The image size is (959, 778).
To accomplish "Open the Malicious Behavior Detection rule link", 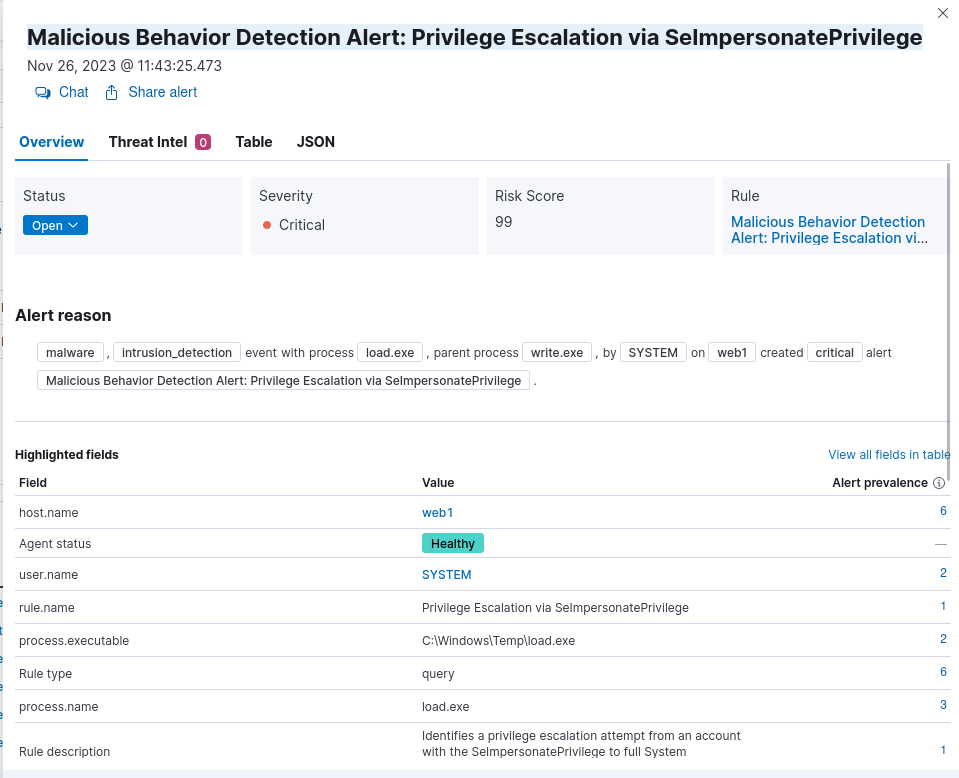I will [828, 230].
